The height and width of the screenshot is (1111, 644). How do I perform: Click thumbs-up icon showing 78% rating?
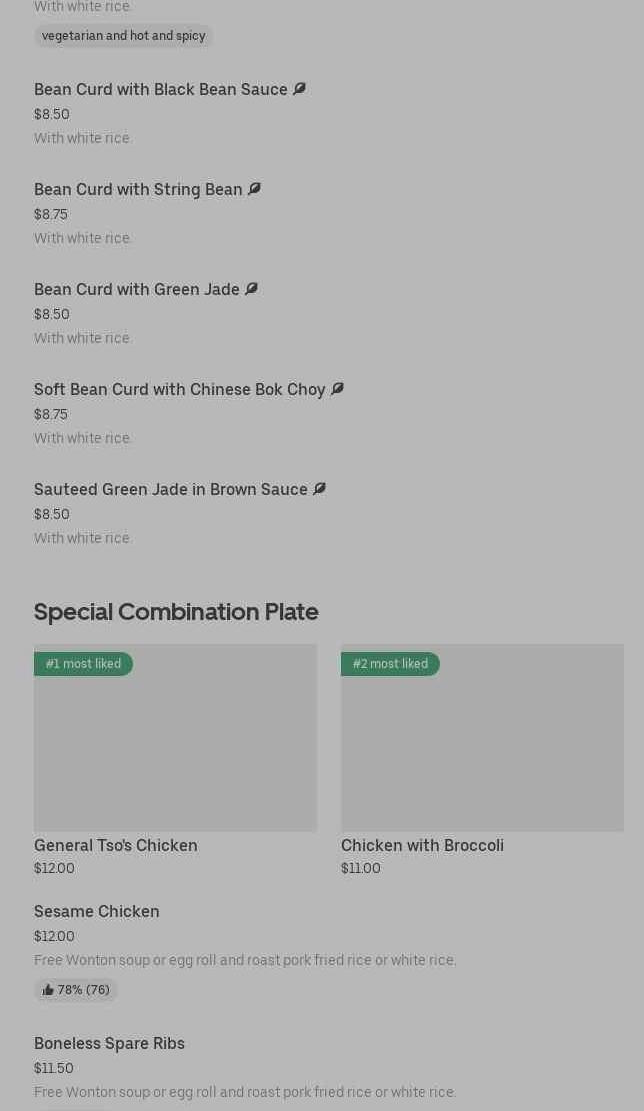coord(48,990)
